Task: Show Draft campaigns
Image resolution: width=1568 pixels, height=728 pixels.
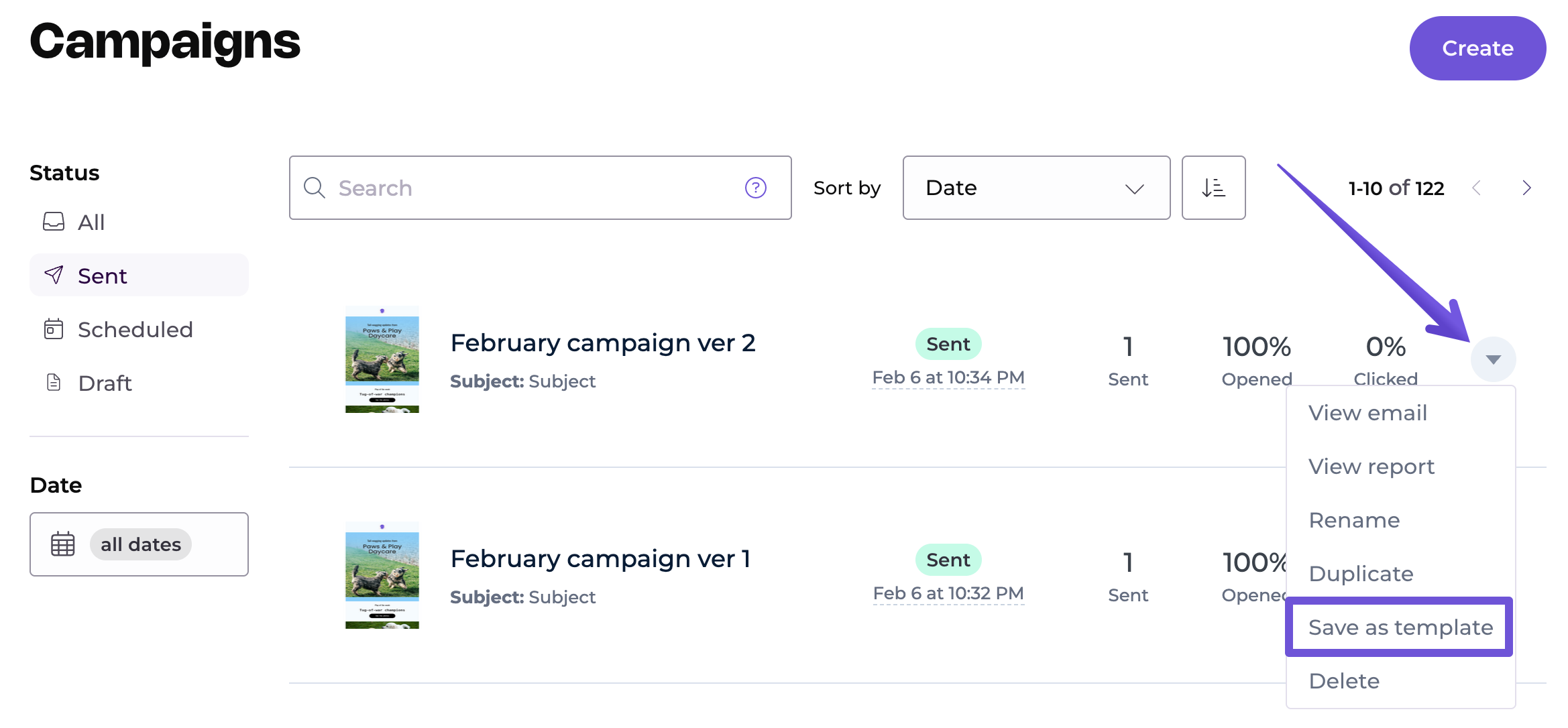Action: click(x=105, y=383)
